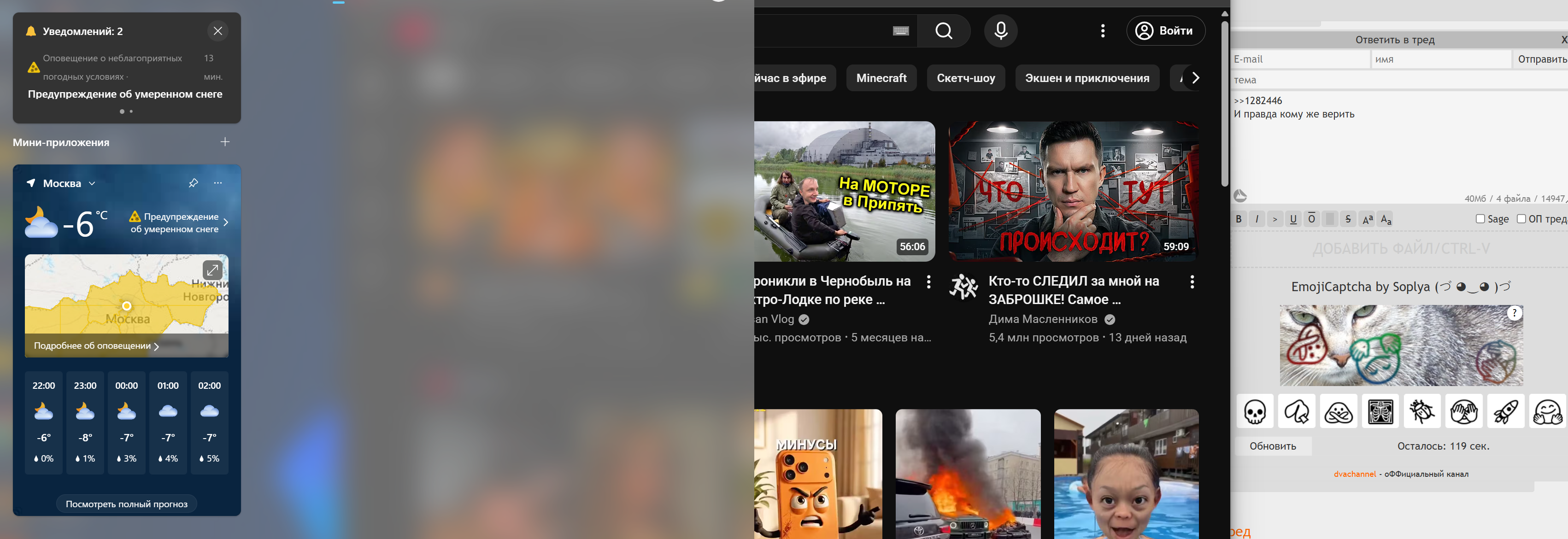This screenshot has width=1568, height=539.
Task: Click the E-mail input field
Action: 1299,59
